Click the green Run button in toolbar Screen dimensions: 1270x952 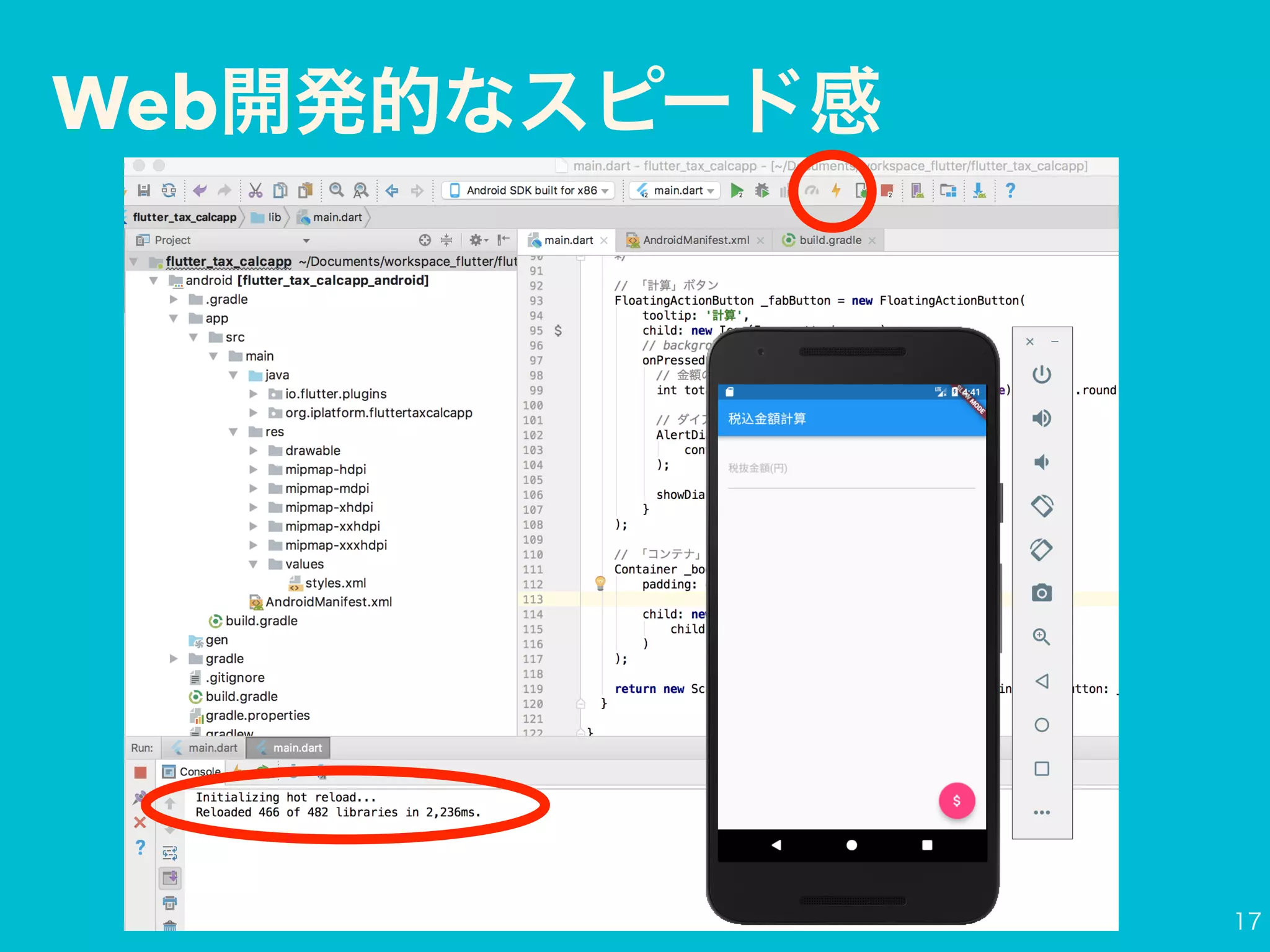736,190
